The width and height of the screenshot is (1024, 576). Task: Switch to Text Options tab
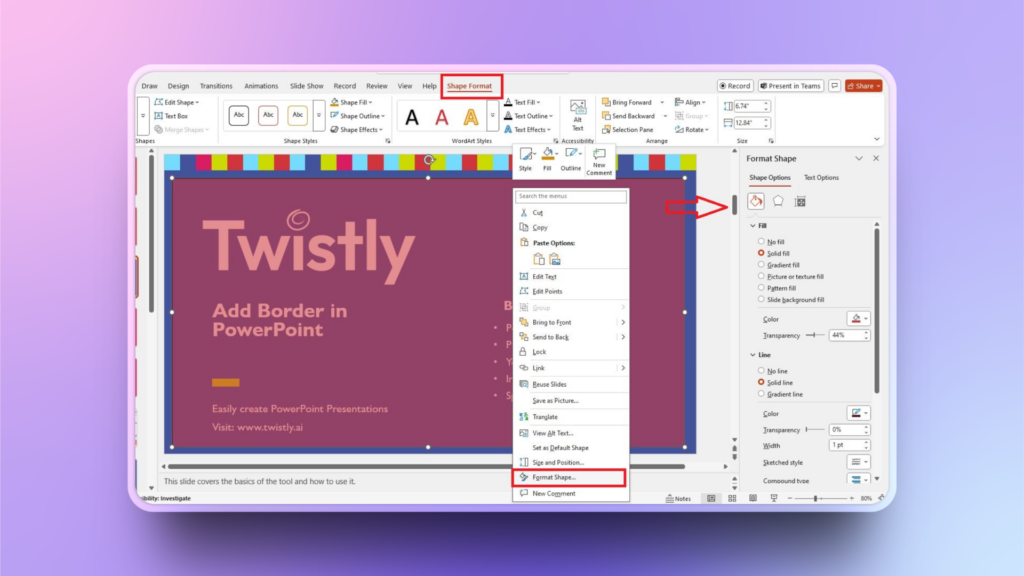[821, 178]
